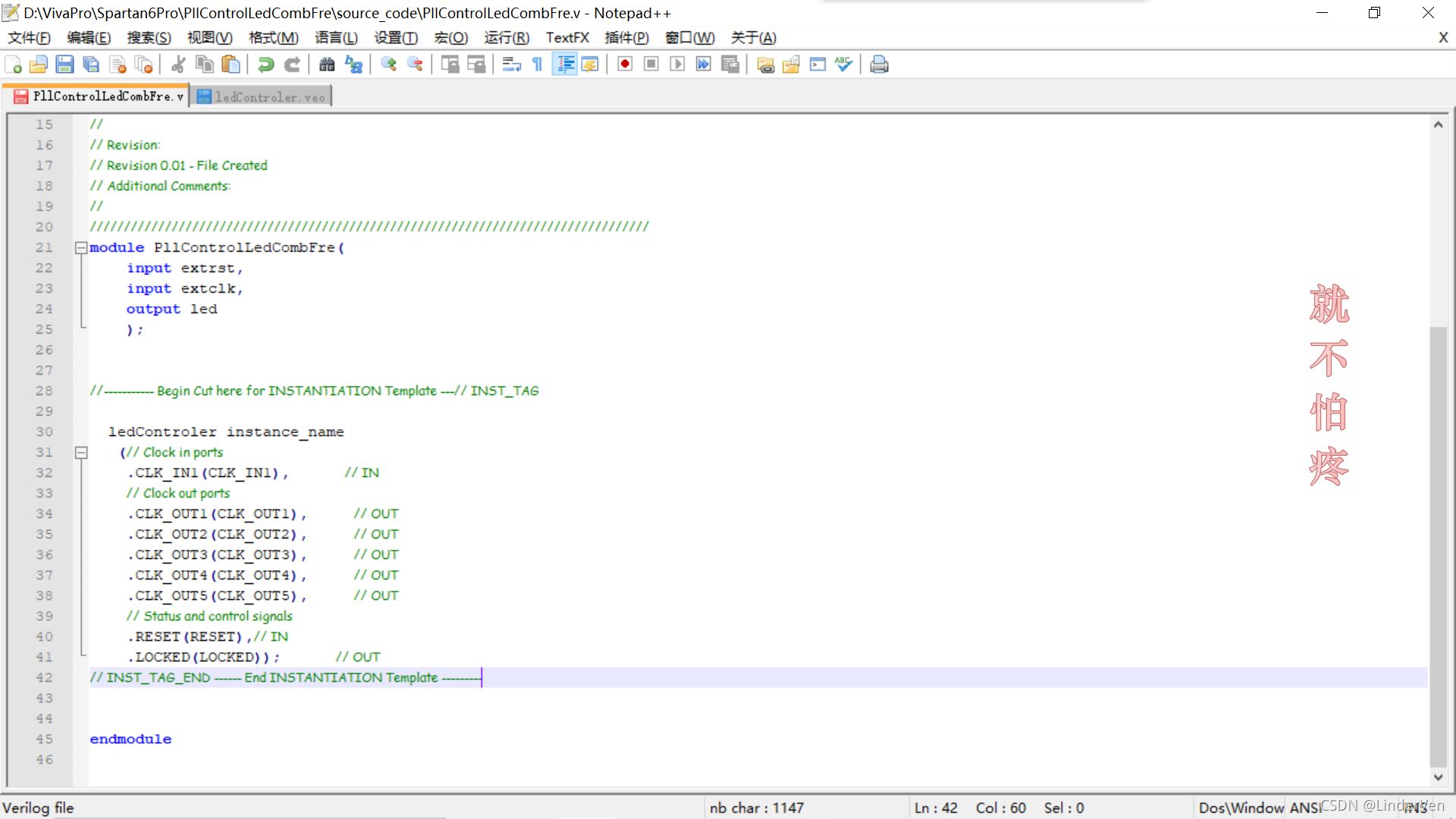The height and width of the screenshot is (819, 1456).
Task: Collapse the fold marker at line 31
Action: [81, 453]
